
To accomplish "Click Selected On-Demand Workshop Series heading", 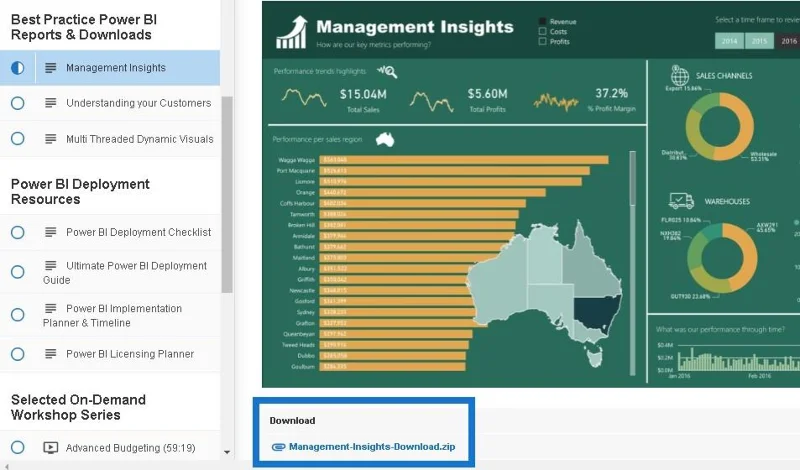I will tap(78, 407).
